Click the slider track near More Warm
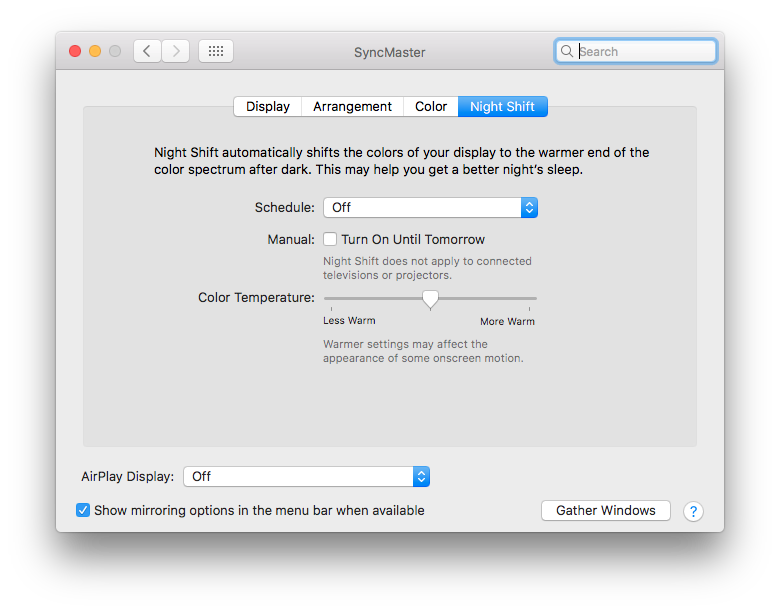Image resolution: width=780 pixels, height=612 pixels. [528, 299]
